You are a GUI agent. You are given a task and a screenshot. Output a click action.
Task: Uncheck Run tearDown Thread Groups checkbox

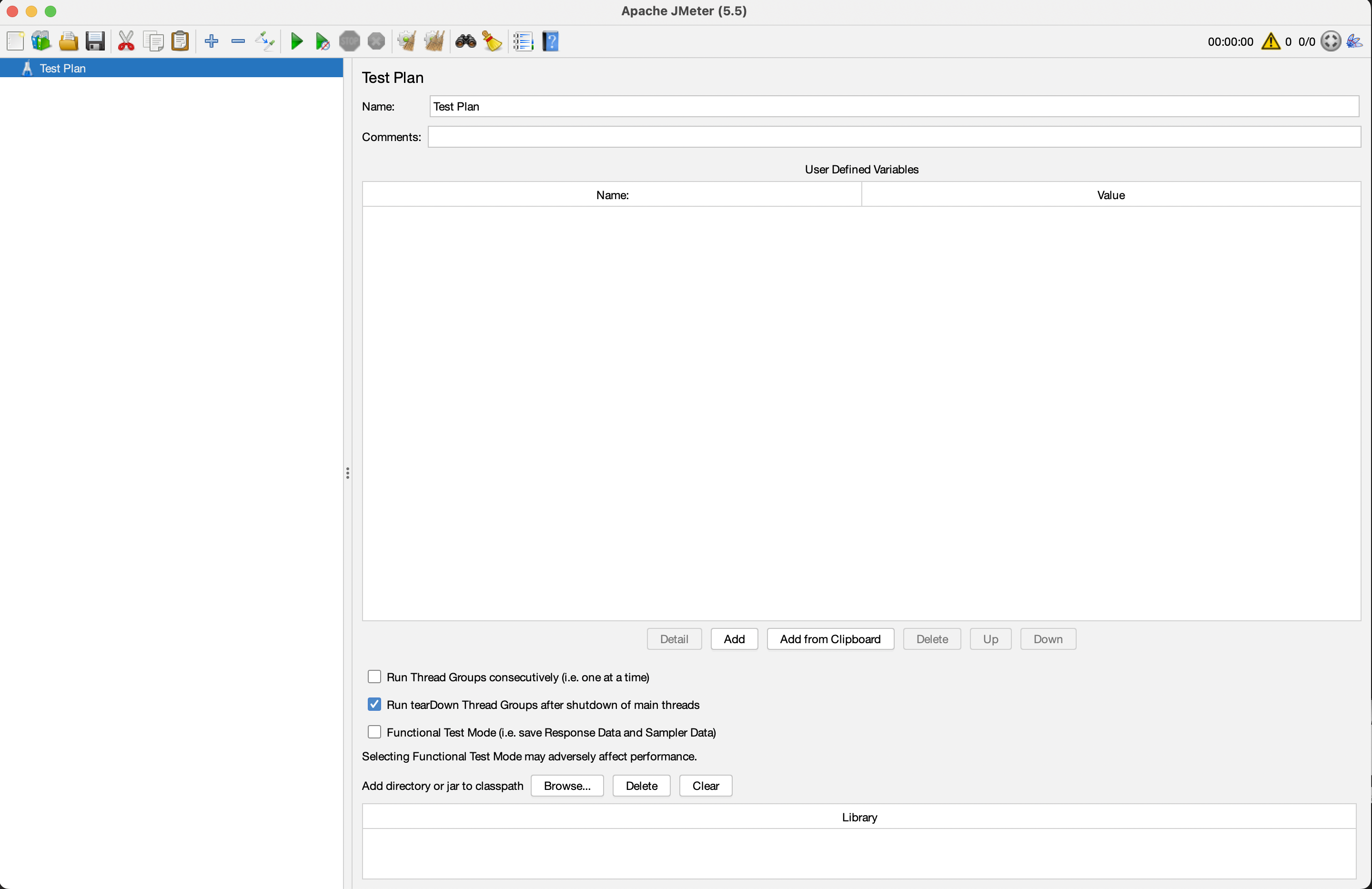point(375,705)
